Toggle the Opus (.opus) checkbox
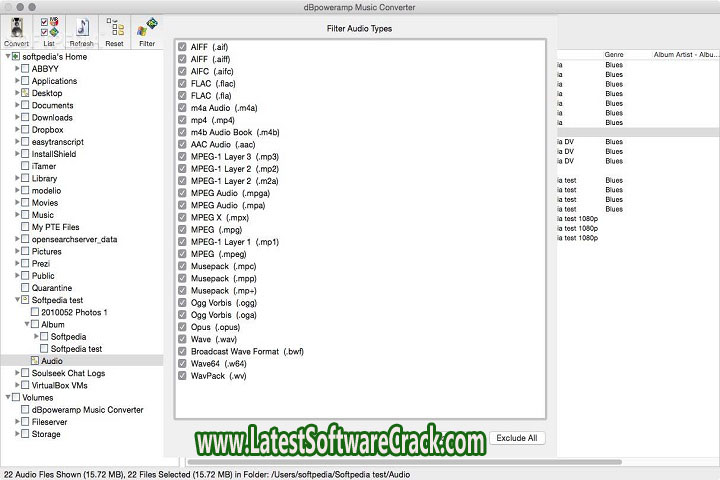720x480 pixels. [x=182, y=327]
